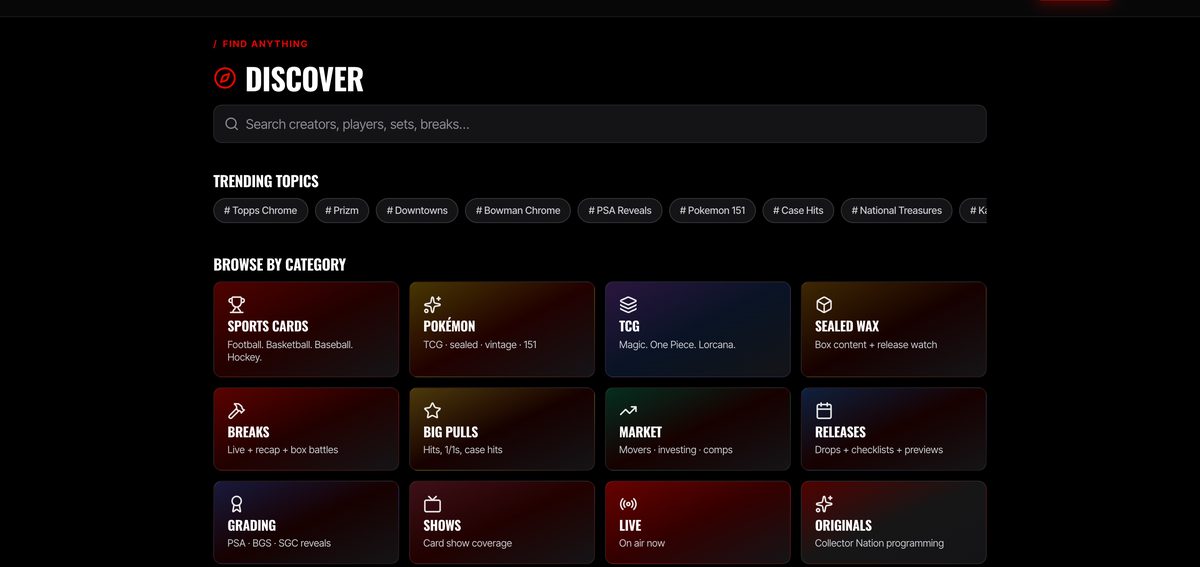Open the TCG category title

point(629,326)
